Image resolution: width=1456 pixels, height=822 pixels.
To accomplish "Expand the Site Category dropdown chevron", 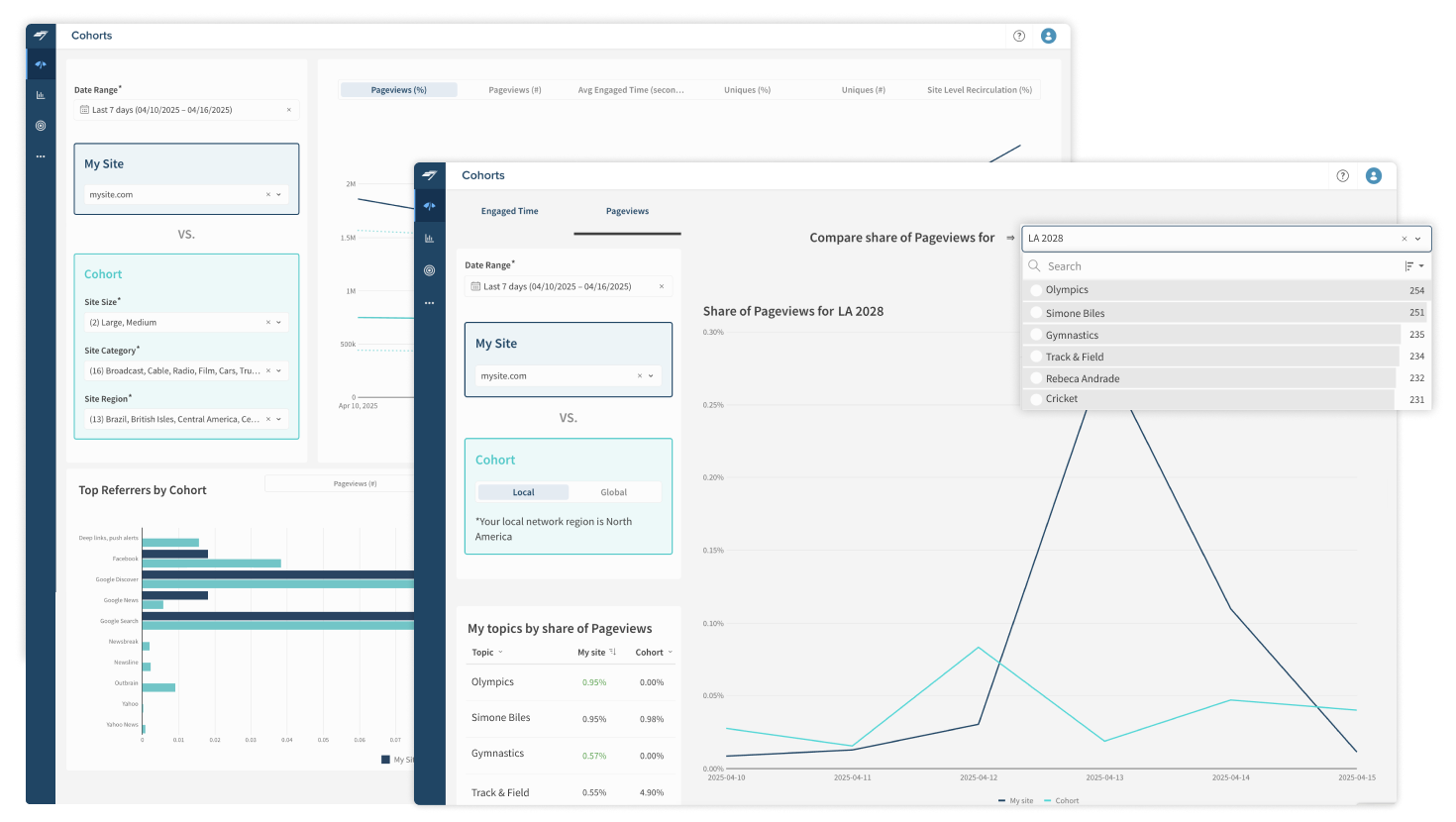I will point(278,371).
